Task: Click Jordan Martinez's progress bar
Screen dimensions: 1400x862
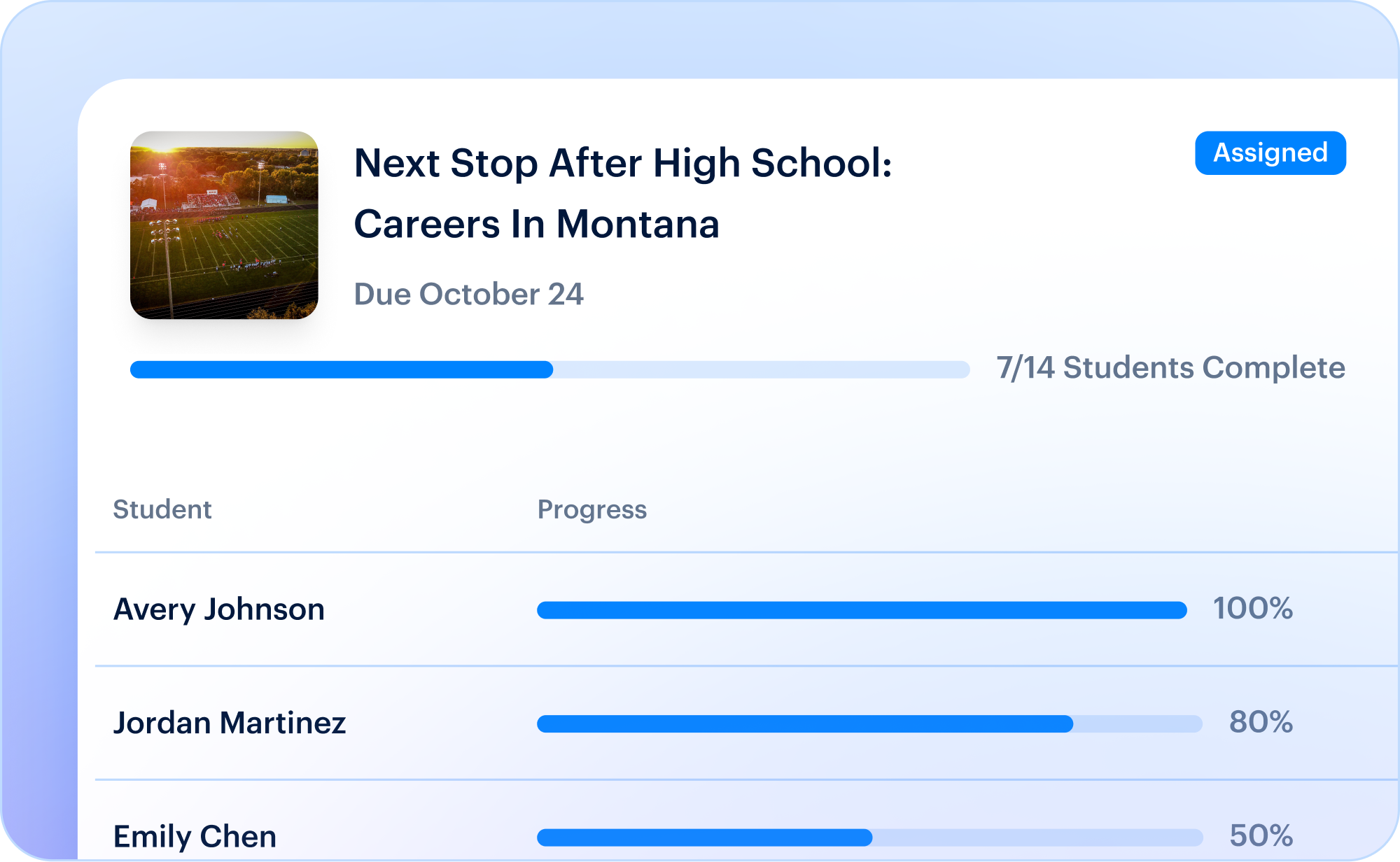Action: [869, 723]
